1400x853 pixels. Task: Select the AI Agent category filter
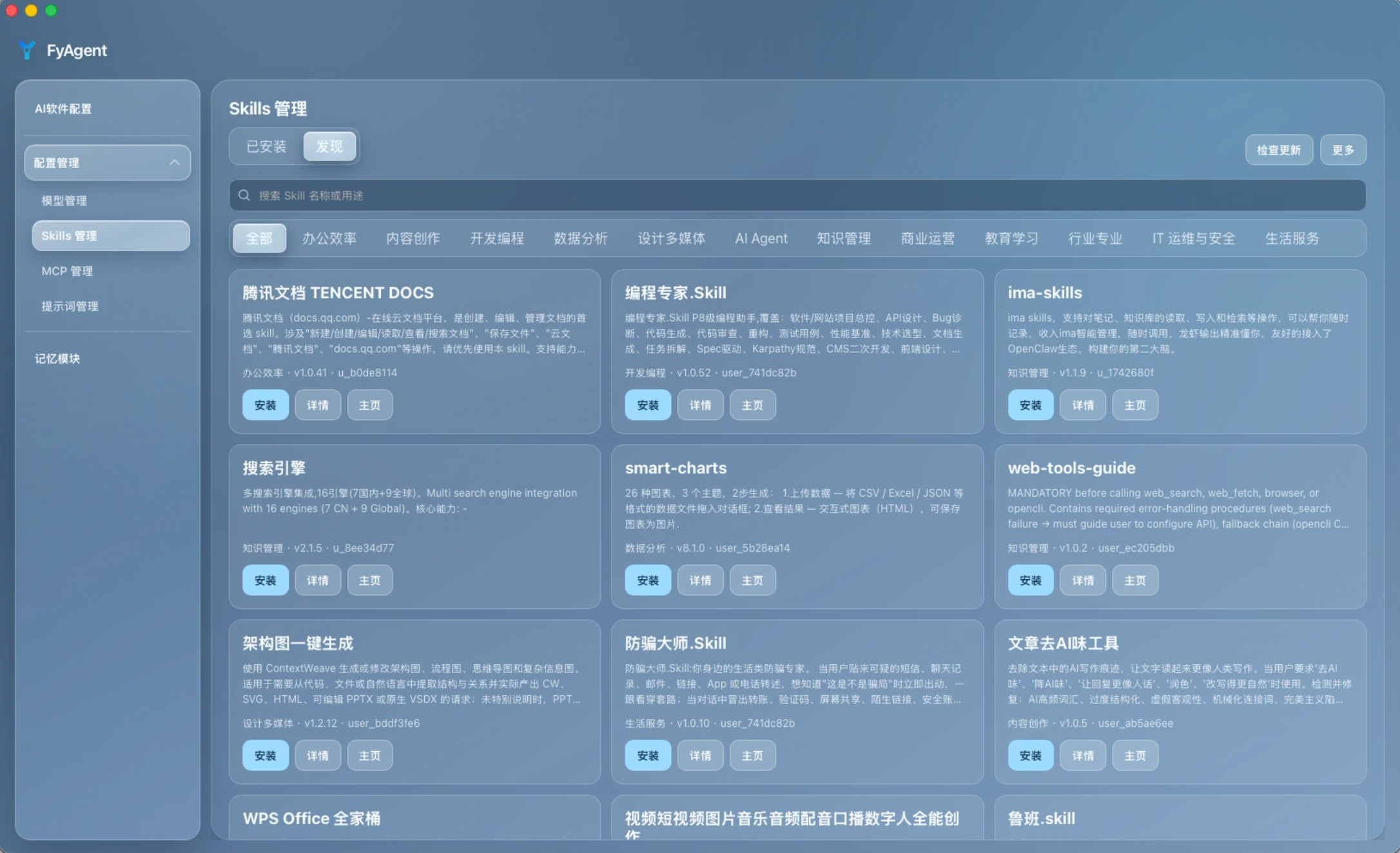point(761,238)
